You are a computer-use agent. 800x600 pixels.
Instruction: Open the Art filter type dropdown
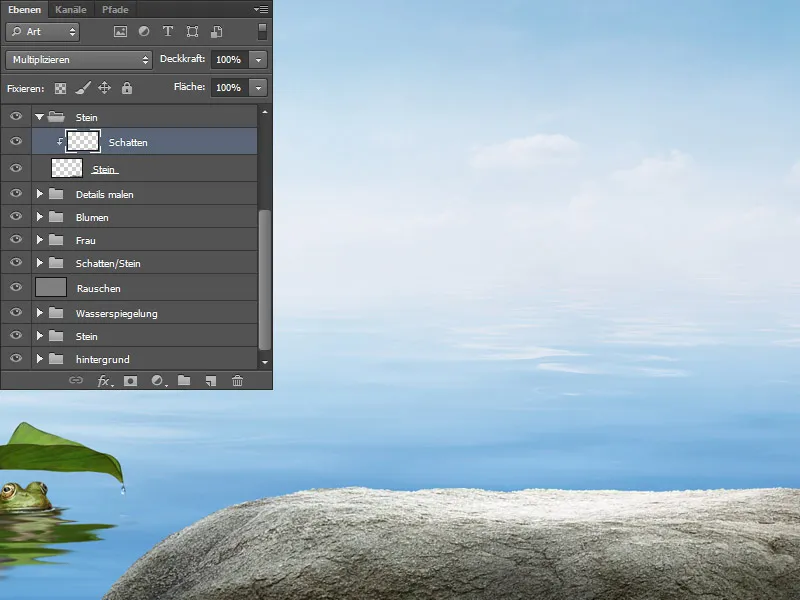coord(43,32)
